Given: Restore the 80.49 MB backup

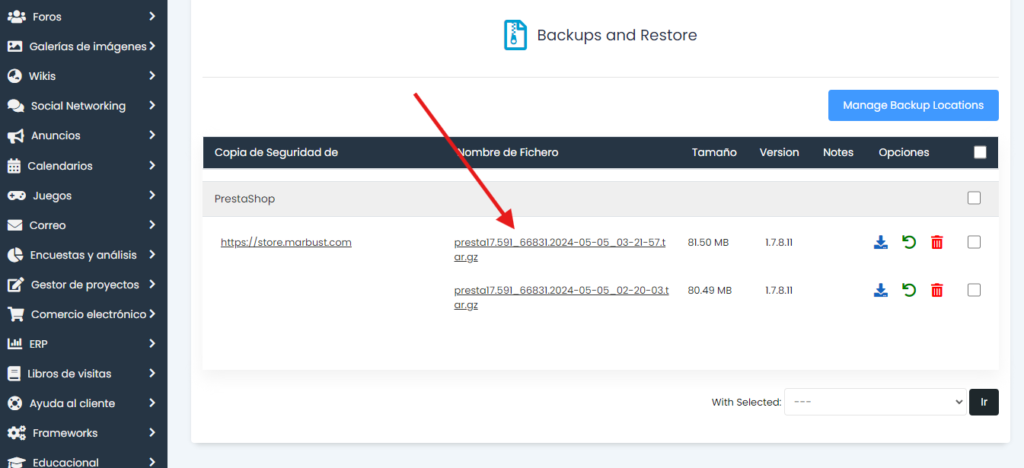Looking at the screenshot, I should point(909,290).
